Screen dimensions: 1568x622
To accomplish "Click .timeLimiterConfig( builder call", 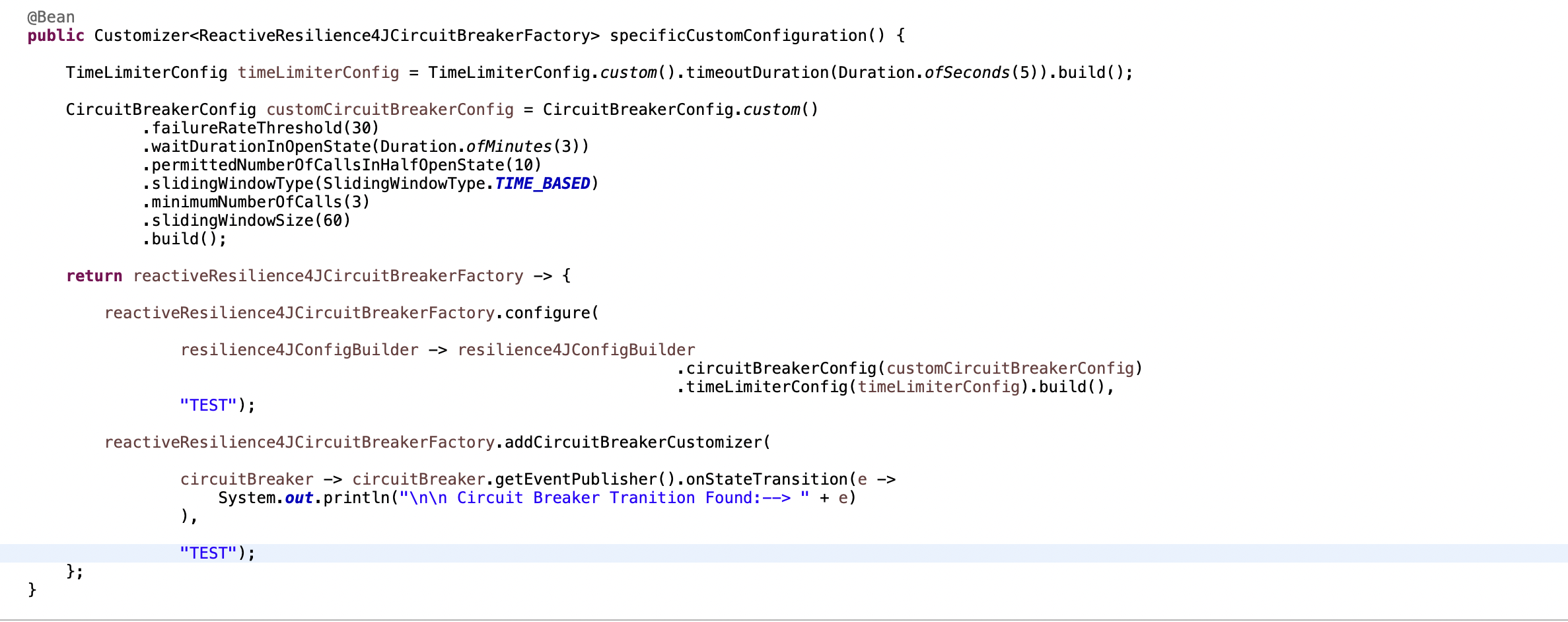I will pyautogui.click(x=766, y=387).
